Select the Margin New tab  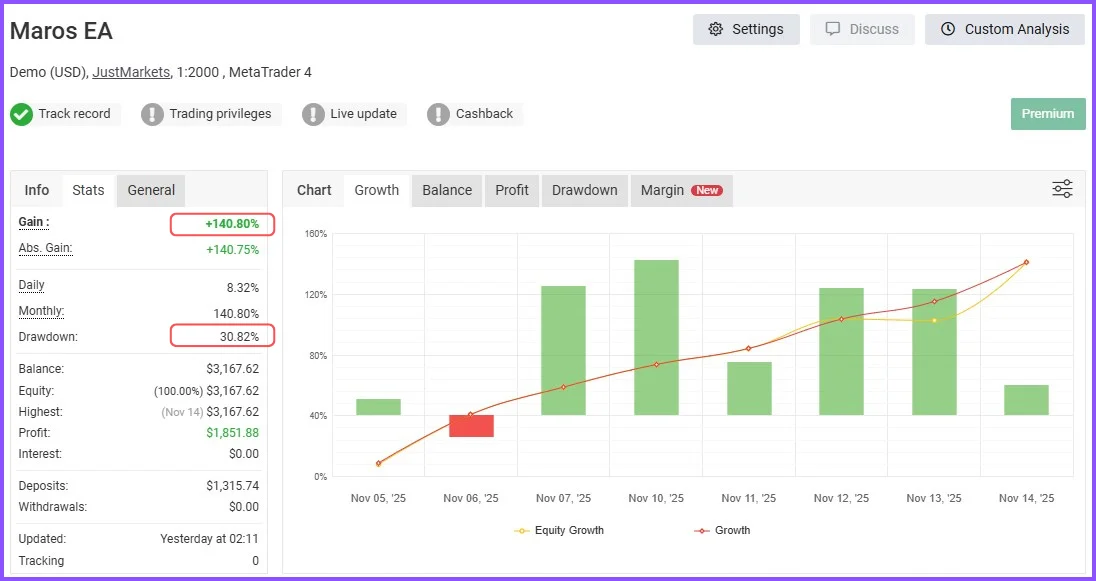(x=681, y=189)
